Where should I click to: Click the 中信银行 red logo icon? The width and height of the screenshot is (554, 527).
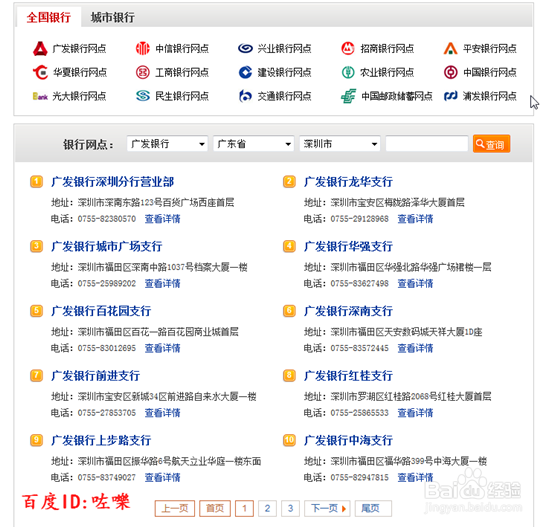pos(143,48)
